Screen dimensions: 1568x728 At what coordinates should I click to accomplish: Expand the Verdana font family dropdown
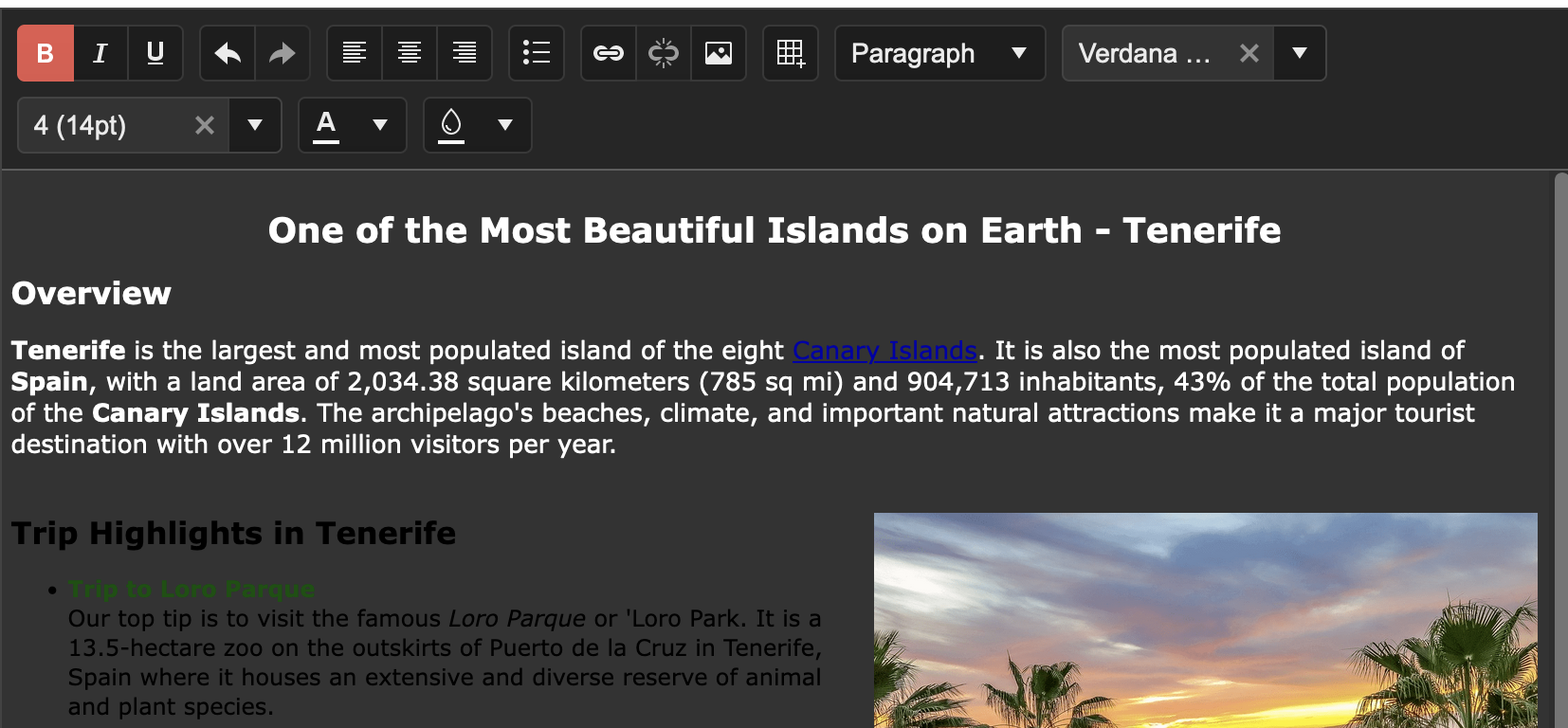pyautogui.click(x=1300, y=53)
